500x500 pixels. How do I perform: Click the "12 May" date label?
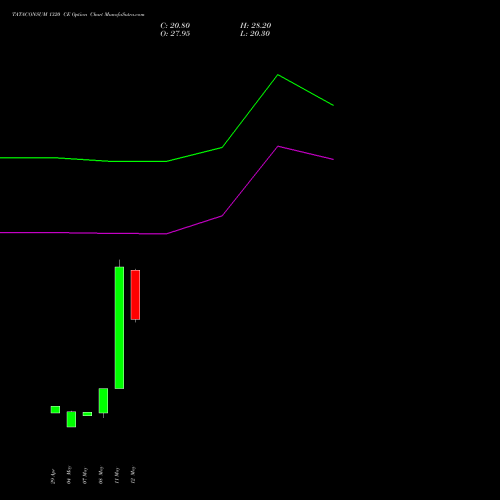[133, 475]
